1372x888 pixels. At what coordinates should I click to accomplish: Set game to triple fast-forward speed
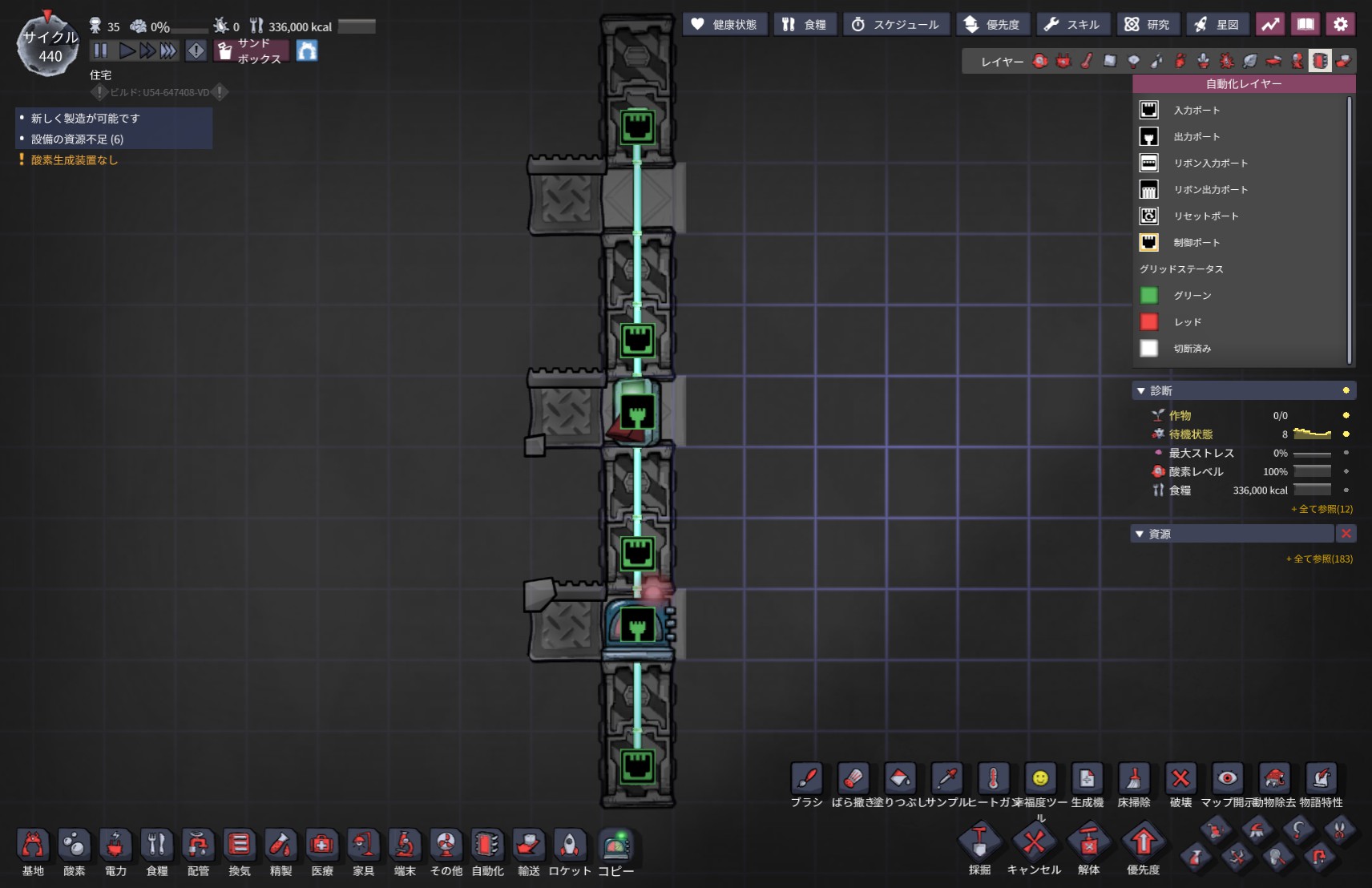point(168,51)
